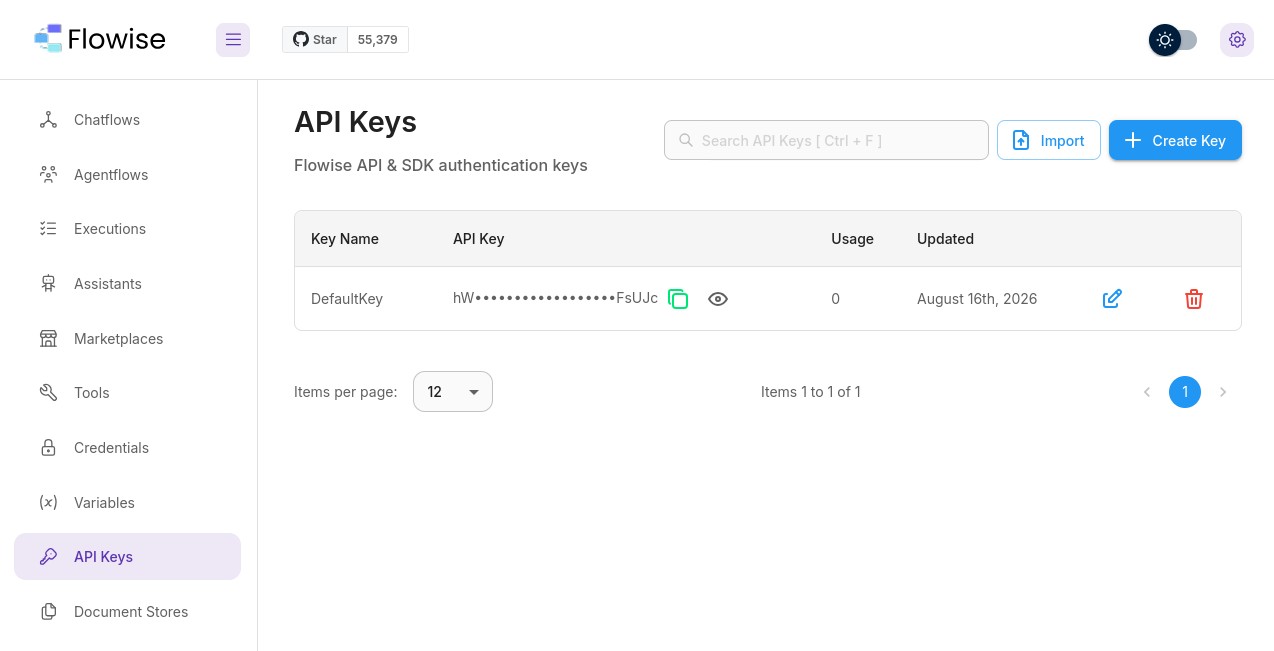The height and width of the screenshot is (651, 1274).
Task: Click the Credentials lock icon
Action: tap(48, 448)
